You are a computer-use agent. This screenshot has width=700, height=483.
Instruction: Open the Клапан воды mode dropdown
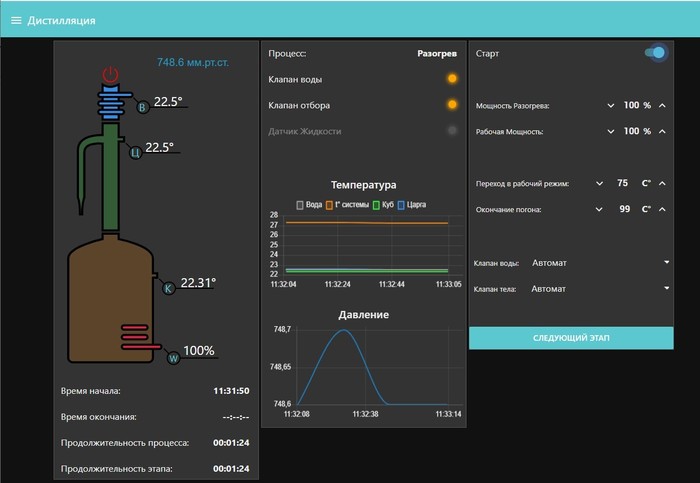coord(600,263)
